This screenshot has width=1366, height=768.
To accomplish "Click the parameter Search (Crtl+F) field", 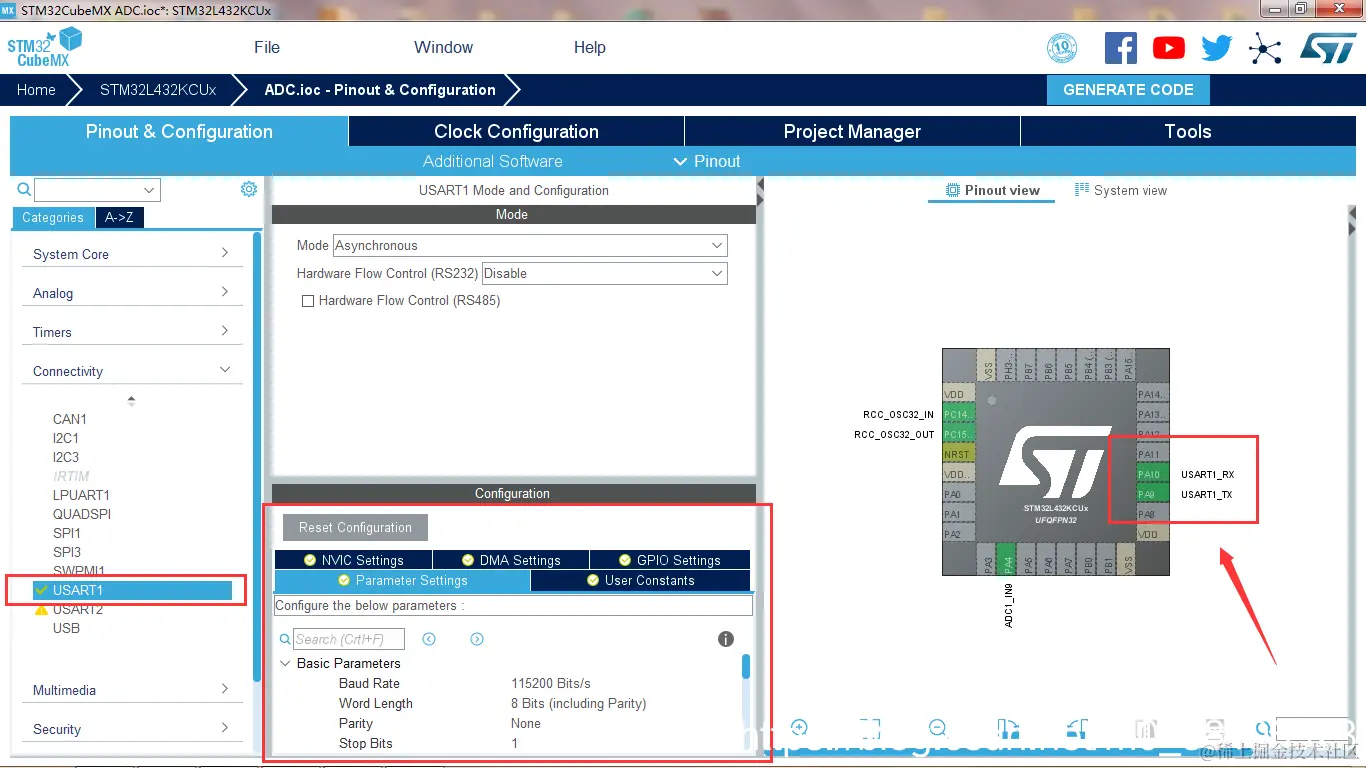I will [349, 639].
